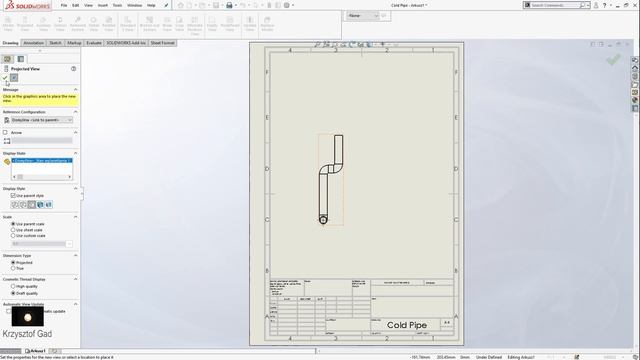Click the pushpin icon beside the green checkmark
This screenshot has height=360, width=640.
(14, 78)
